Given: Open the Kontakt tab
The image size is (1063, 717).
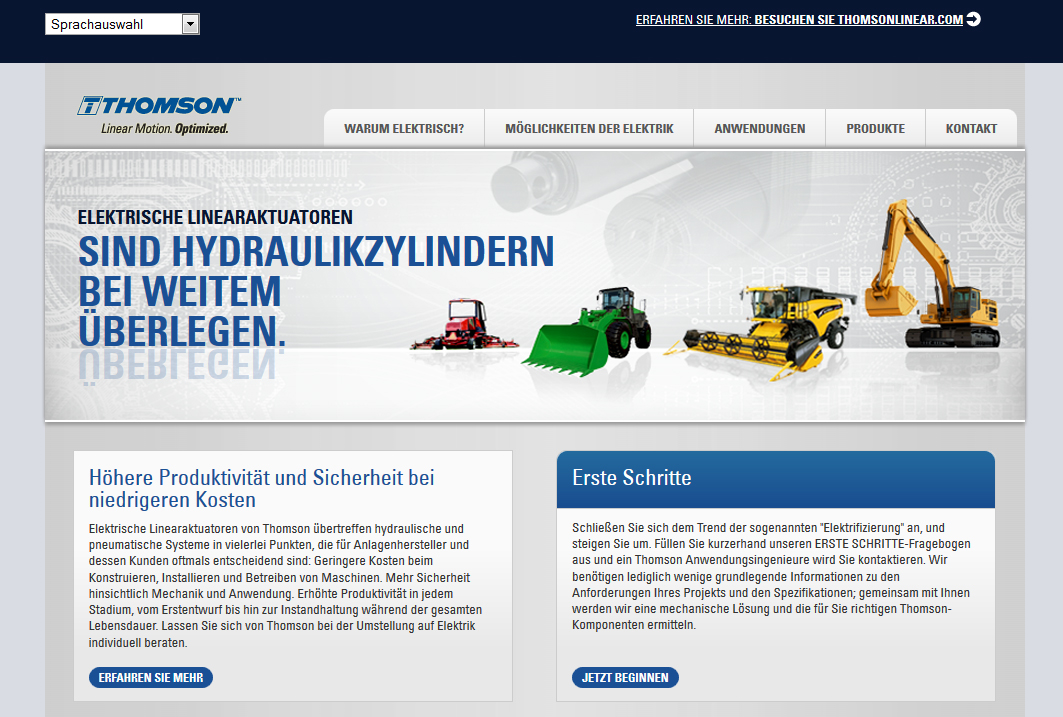Looking at the screenshot, I should [971, 129].
